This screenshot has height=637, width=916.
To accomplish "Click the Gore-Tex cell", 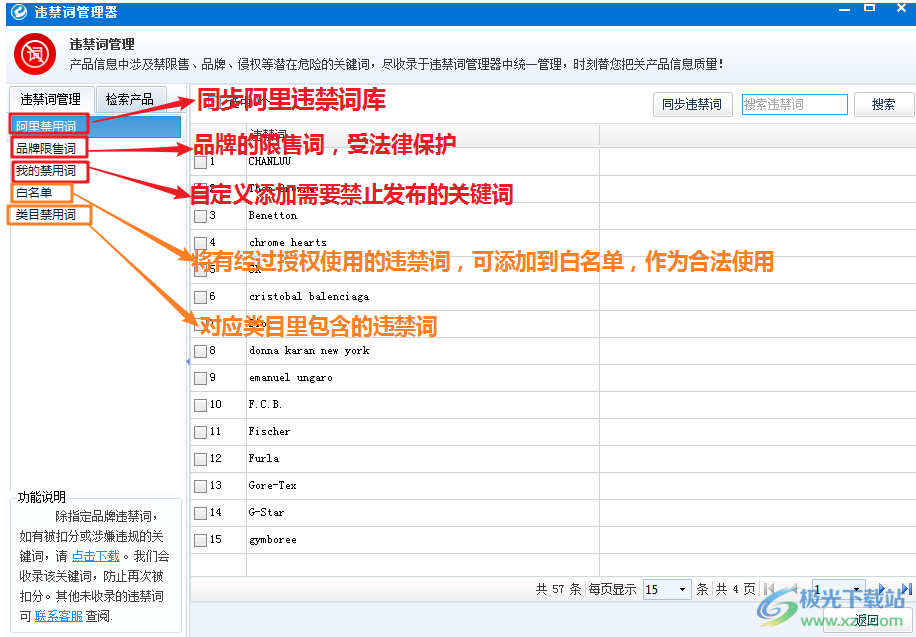I will [423, 486].
